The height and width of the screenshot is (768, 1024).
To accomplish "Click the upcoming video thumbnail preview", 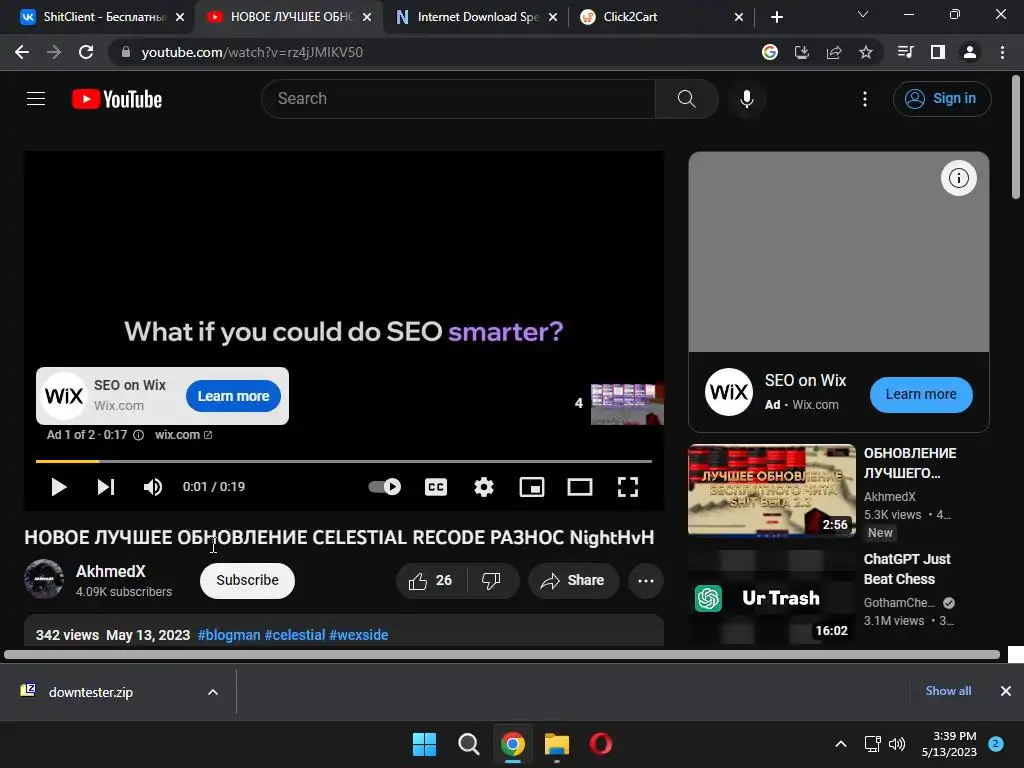I will 627,404.
